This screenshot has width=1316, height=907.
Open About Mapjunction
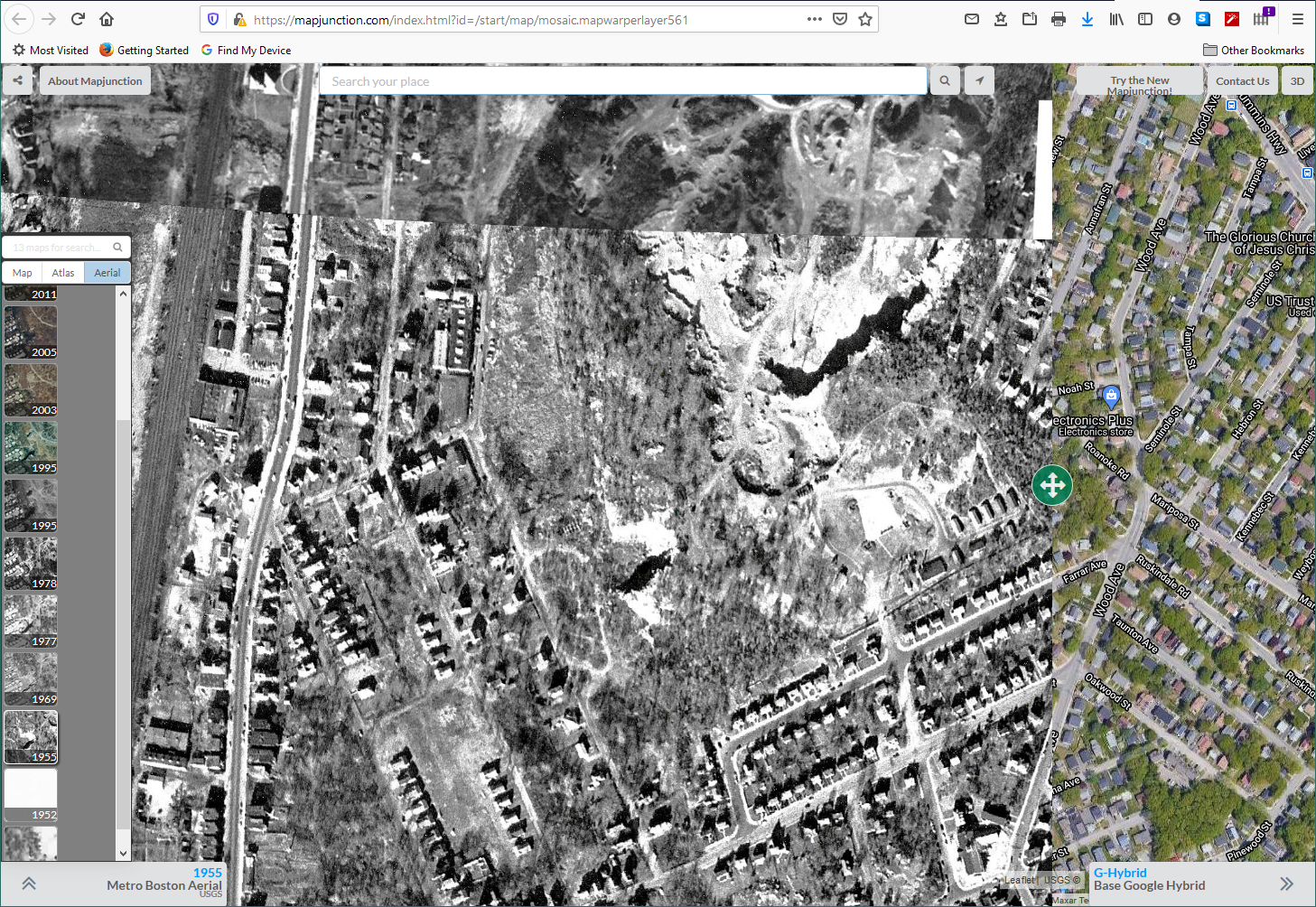click(95, 80)
